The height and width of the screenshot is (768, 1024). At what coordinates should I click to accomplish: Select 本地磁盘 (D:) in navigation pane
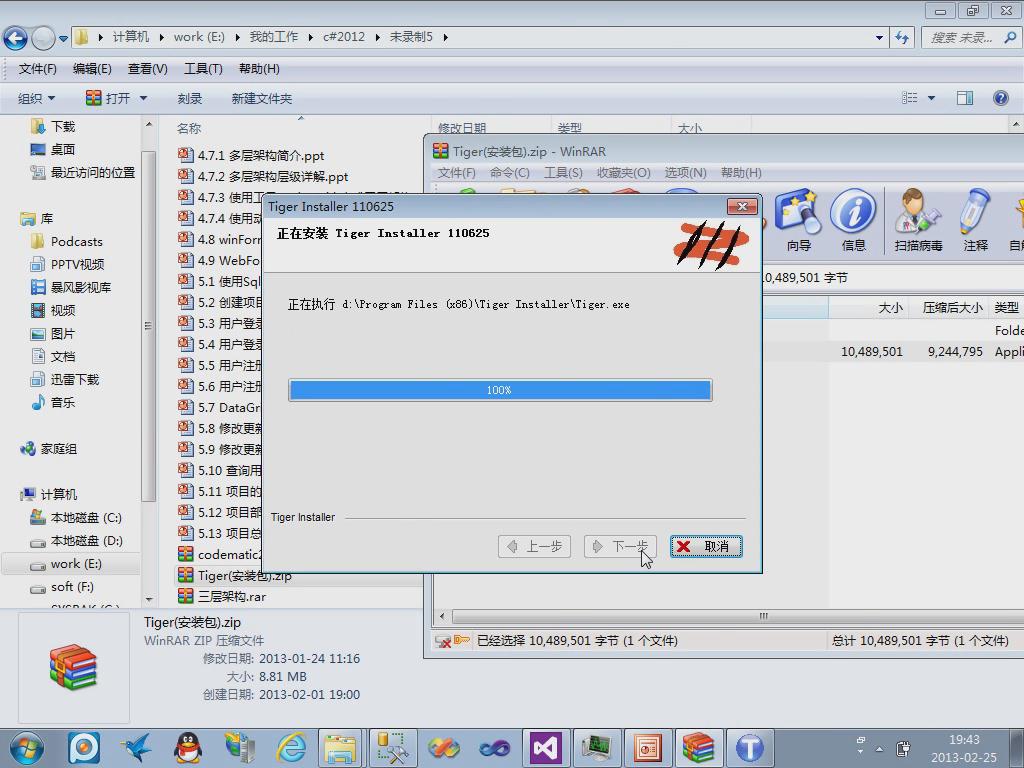pyautogui.click(x=76, y=541)
